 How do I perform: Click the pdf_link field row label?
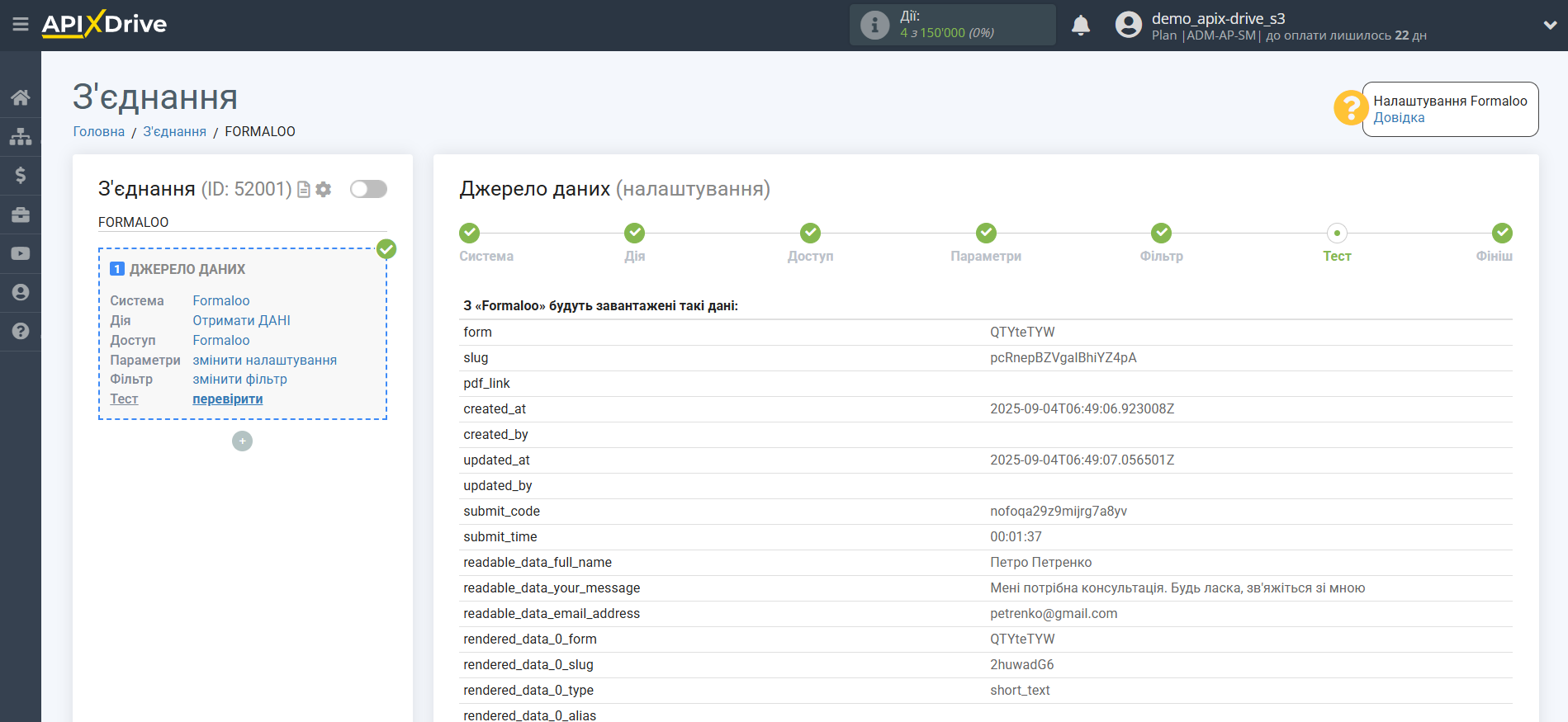pyautogui.click(x=486, y=383)
